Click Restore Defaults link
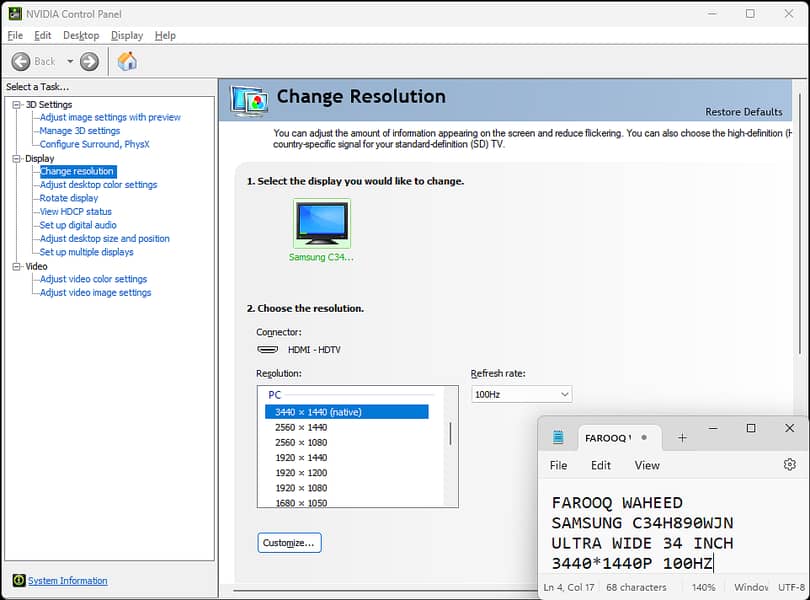This screenshot has height=600, width=810. 743,112
